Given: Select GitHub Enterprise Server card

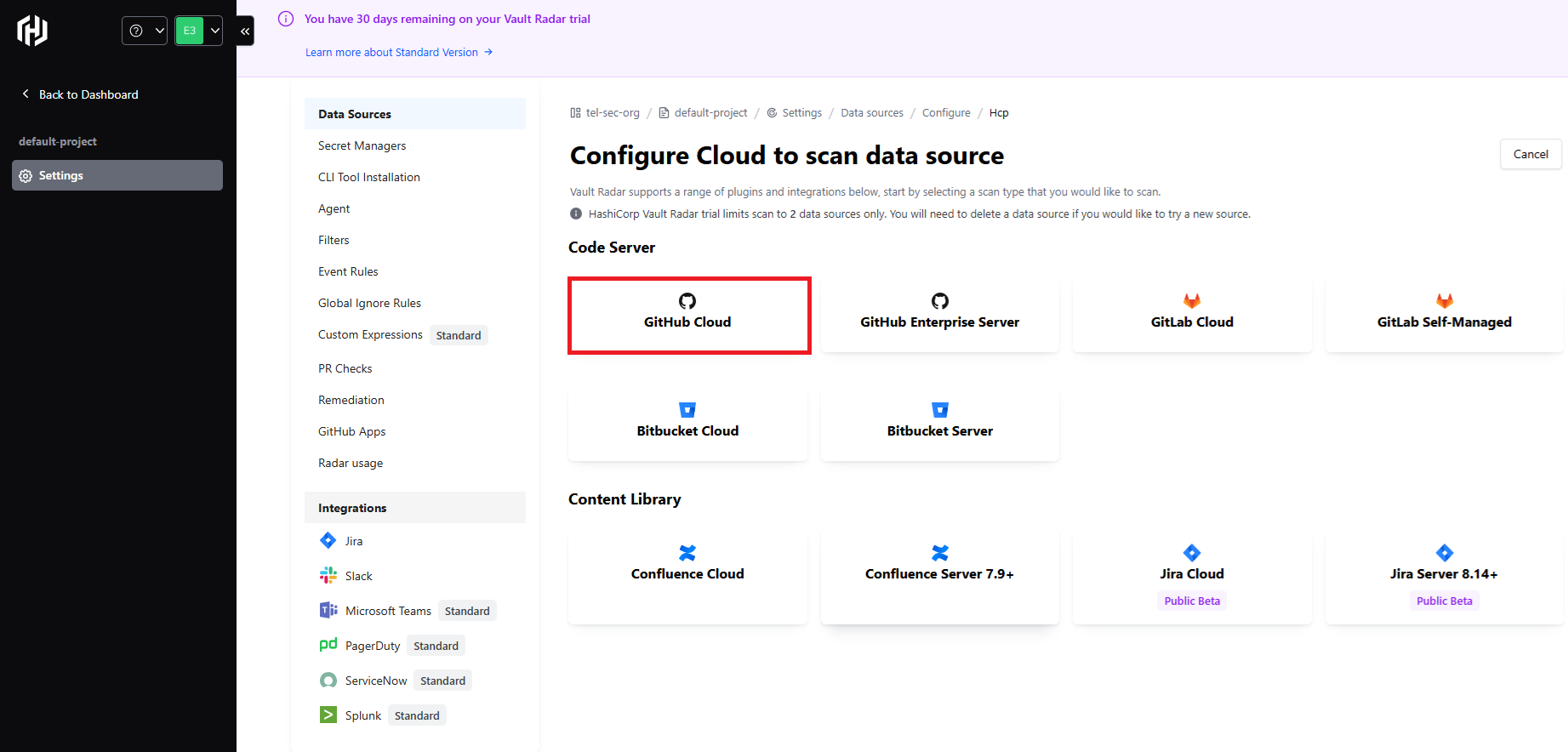Looking at the screenshot, I should pyautogui.click(x=940, y=313).
